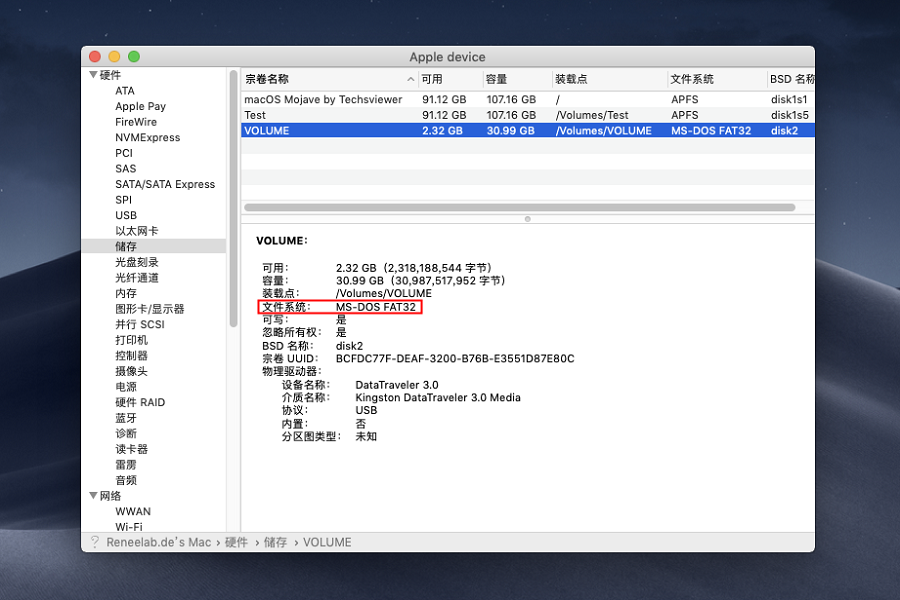Click /Volumes/Test mount point cell
Image resolution: width=900 pixels, height=600 pixels.
(592, 115)
